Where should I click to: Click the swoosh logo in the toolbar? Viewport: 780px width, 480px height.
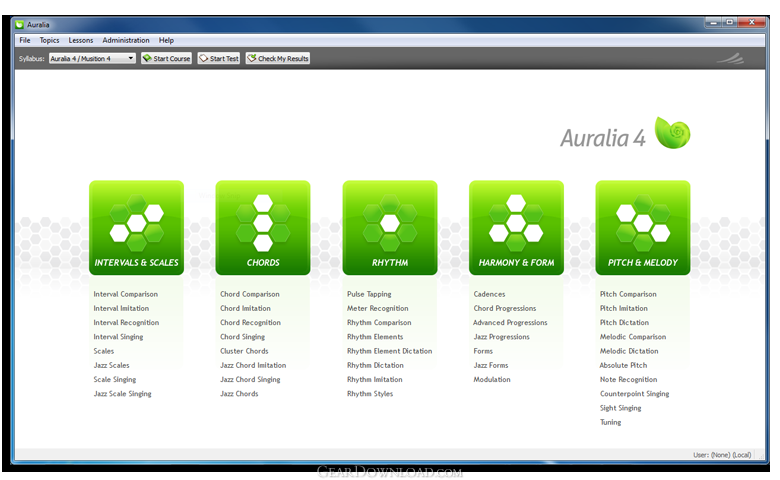[x=730, y=59]
